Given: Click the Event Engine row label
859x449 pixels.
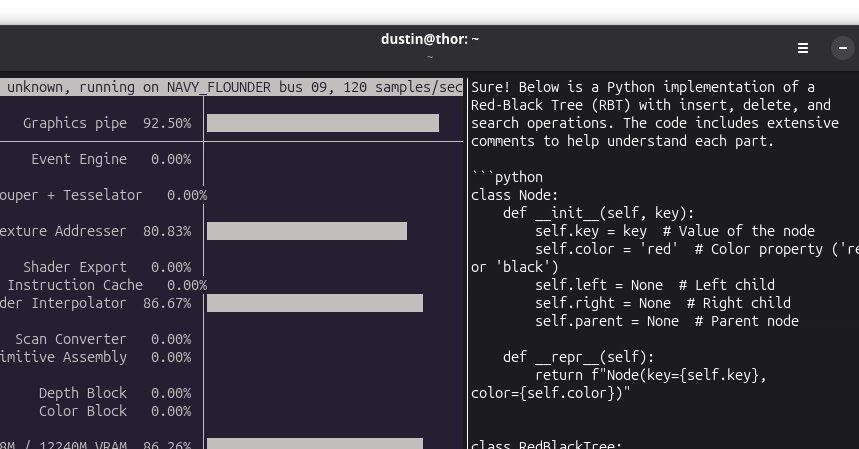Looking at the screenshot, I should (x=79, y=159).
